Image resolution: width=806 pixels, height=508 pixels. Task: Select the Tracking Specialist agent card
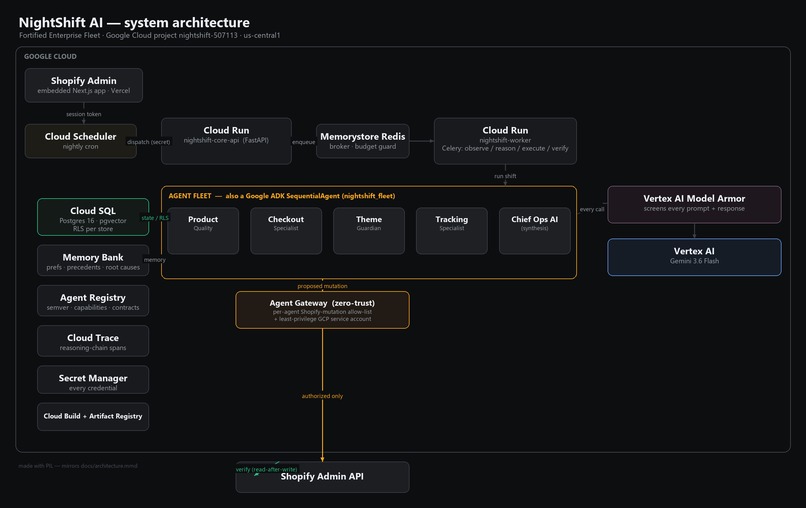(452, 231)
